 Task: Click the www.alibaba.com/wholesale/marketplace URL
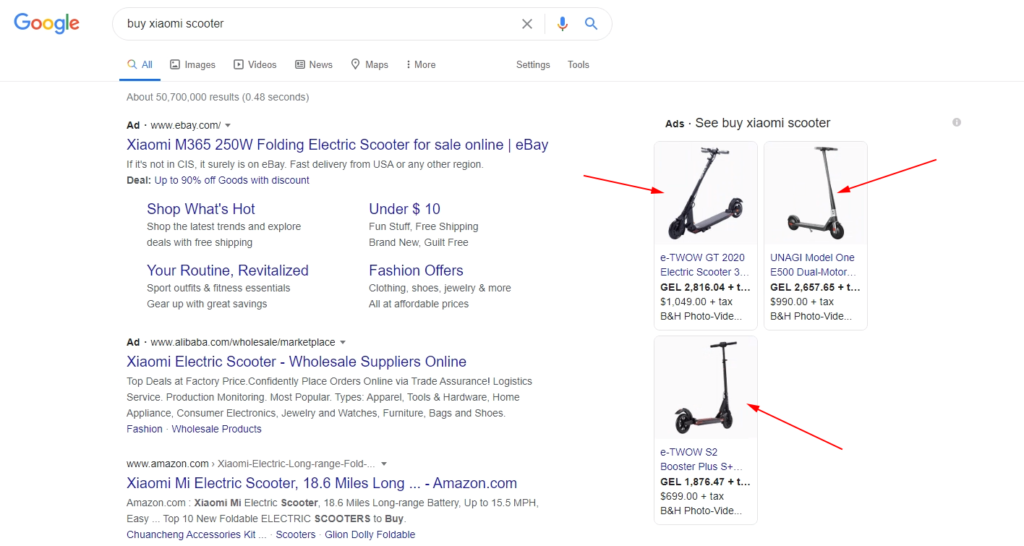[243, 342]
